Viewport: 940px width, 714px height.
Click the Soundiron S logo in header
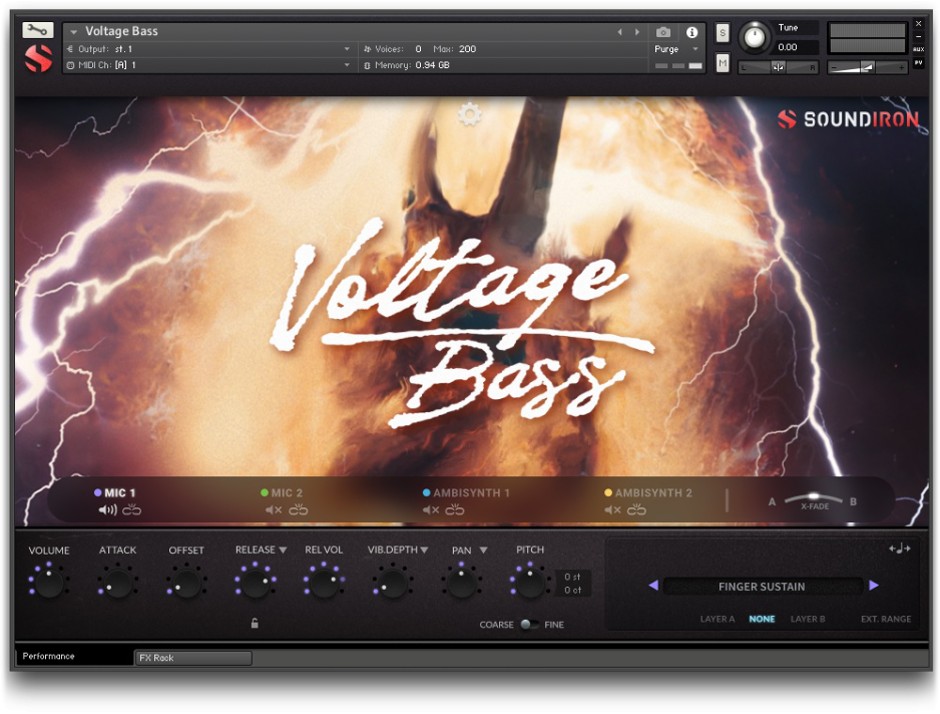click(x=38, y=59)
